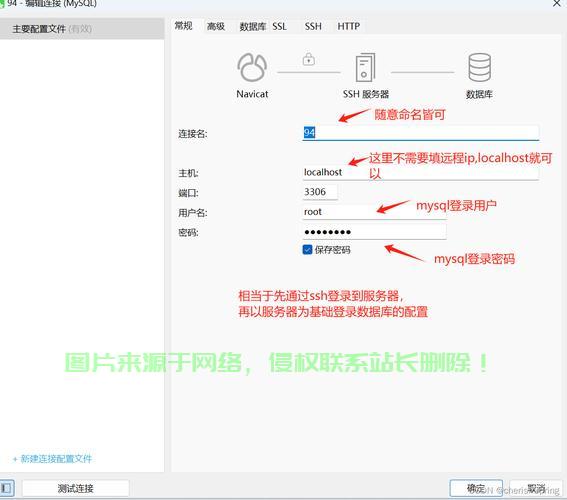Switch to the HTTP tab
567x500 pixels.
point(349,26)
